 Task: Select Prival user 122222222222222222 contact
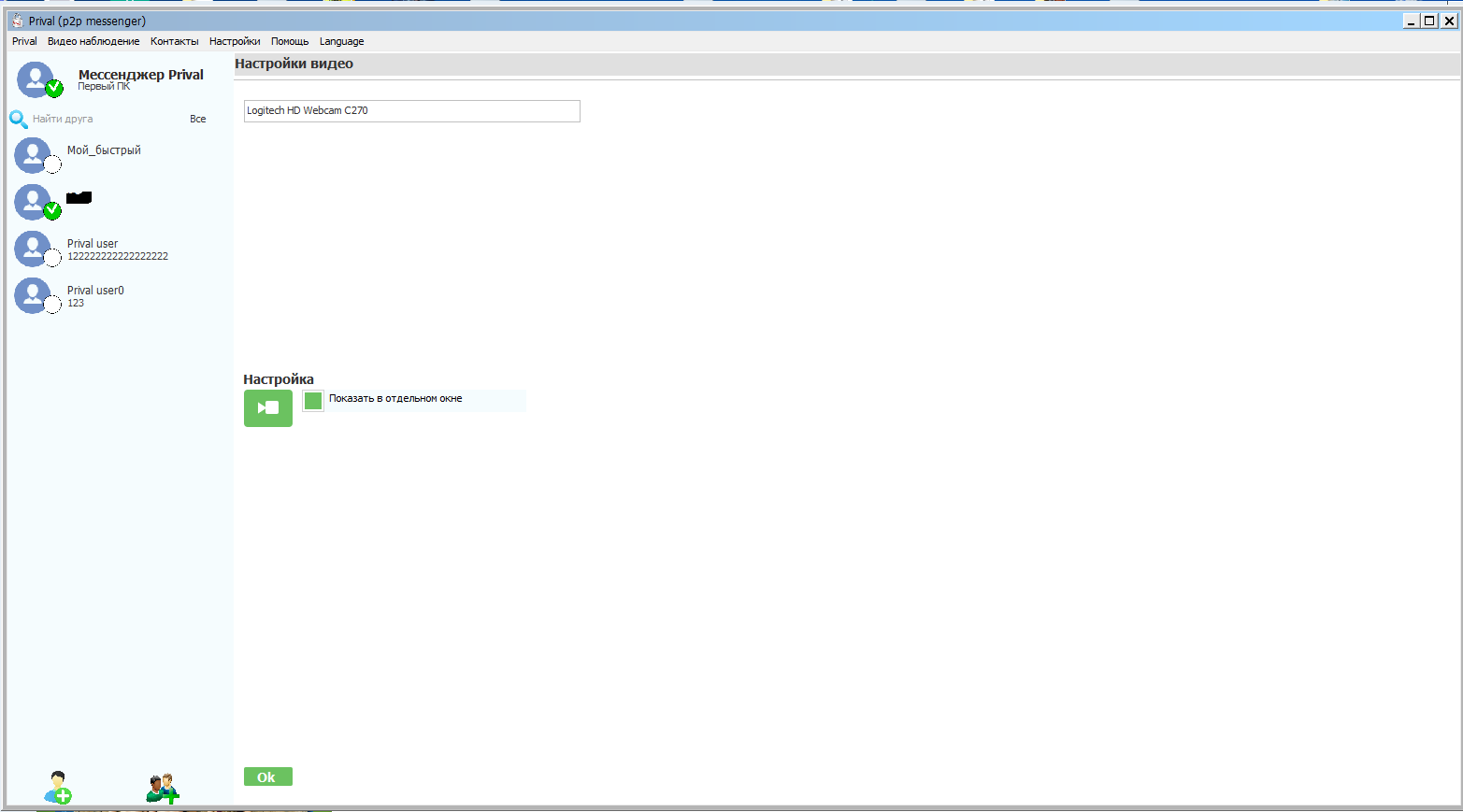(117, 249)
